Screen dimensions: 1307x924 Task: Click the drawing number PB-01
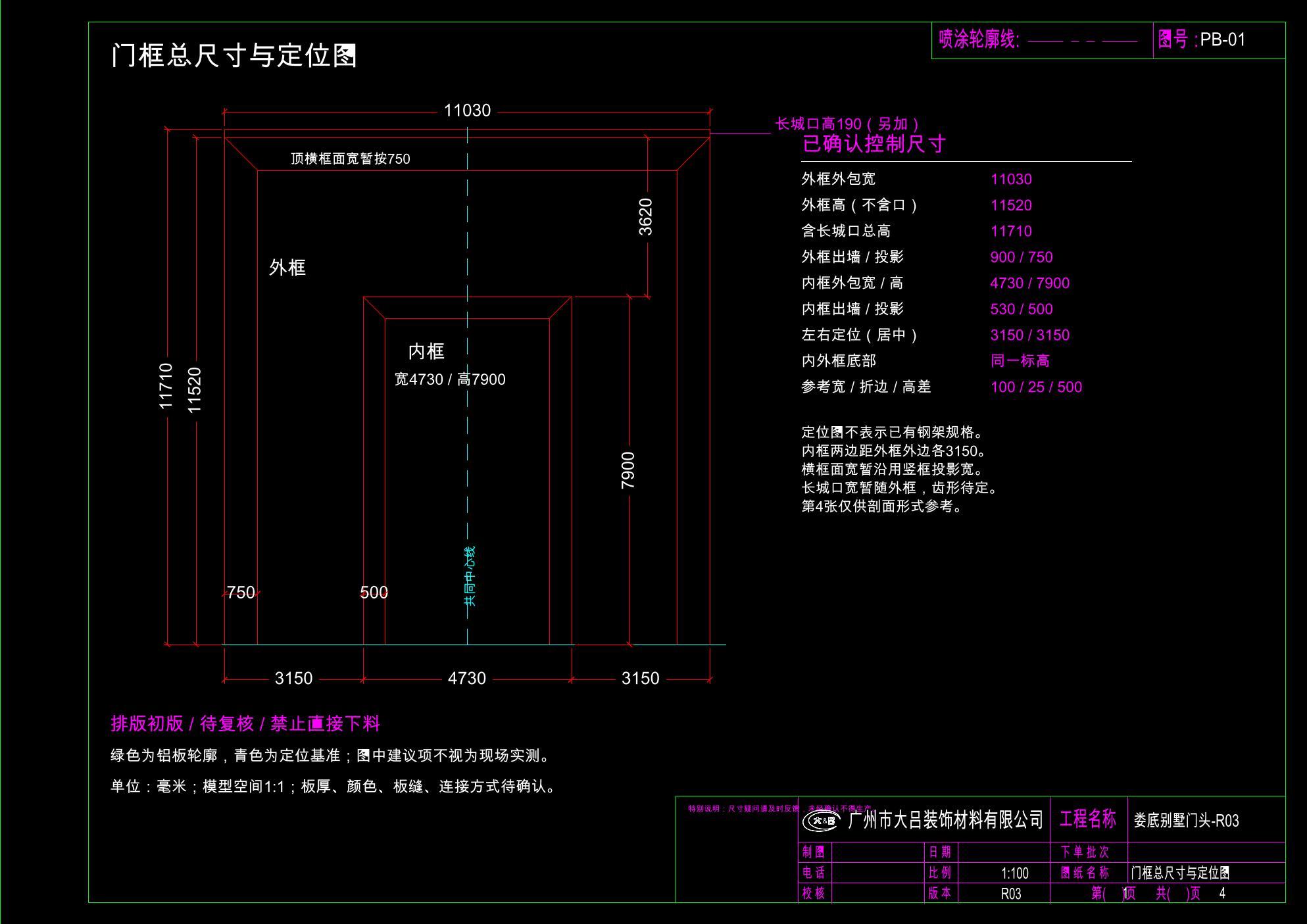click(x=1223, y=39)
